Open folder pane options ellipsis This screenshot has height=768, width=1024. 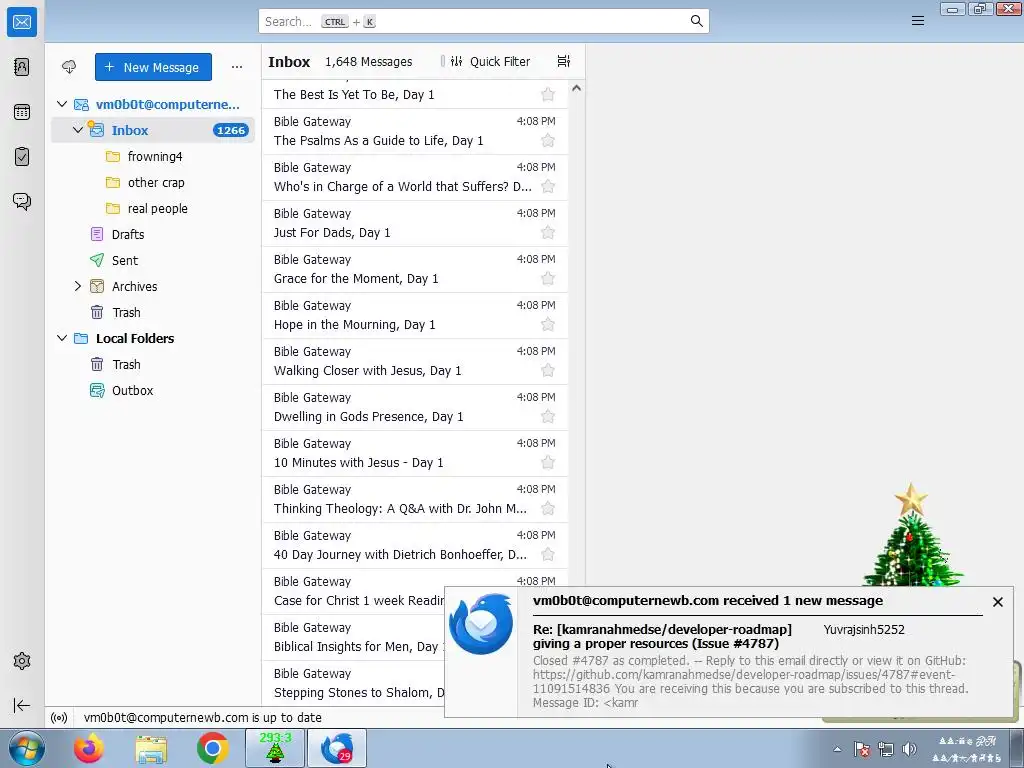tap(236, 67)
